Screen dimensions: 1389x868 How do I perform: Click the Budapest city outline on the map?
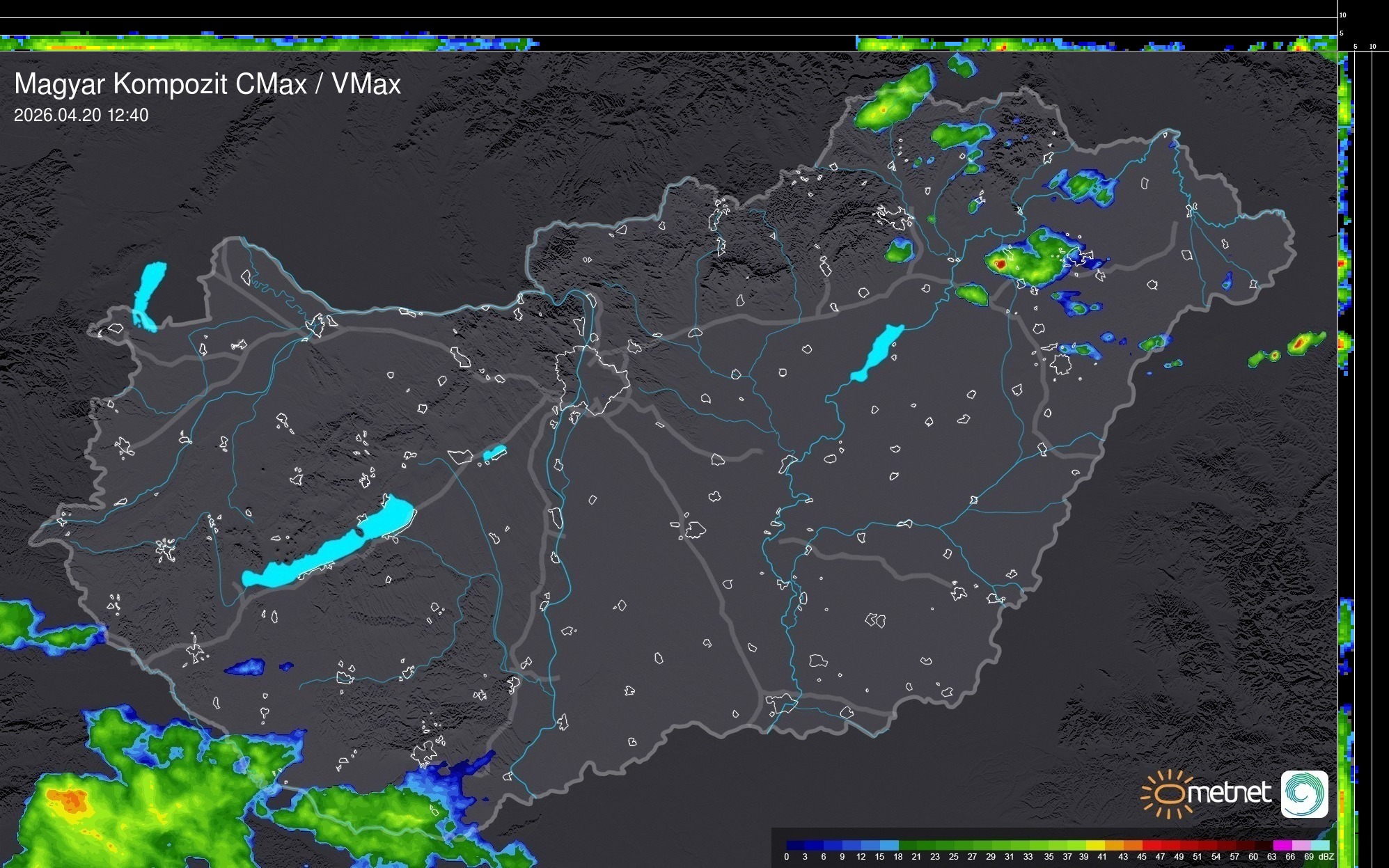pyautogui.click(x=592, y=379)
